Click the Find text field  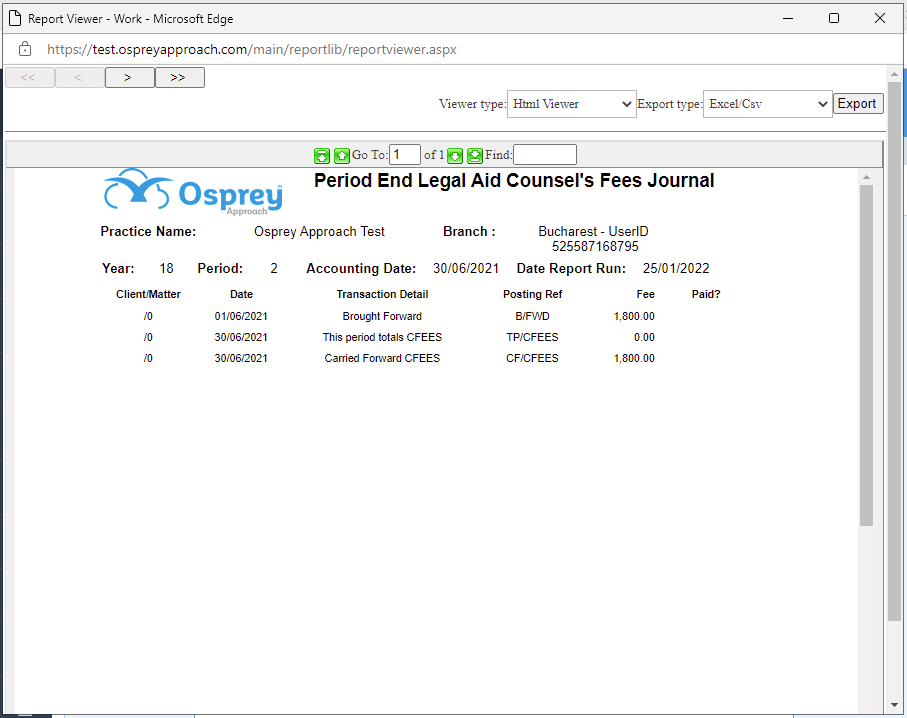544,155
